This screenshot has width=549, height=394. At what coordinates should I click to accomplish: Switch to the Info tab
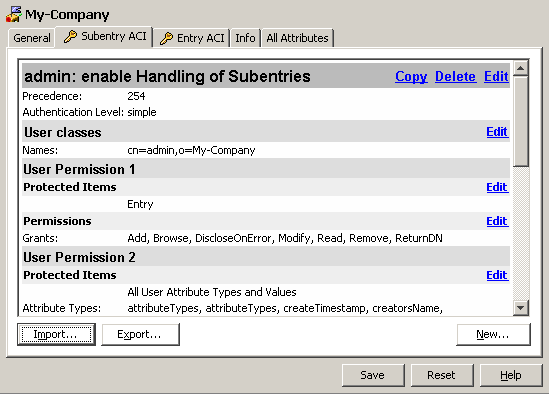[x=245, y=38]
